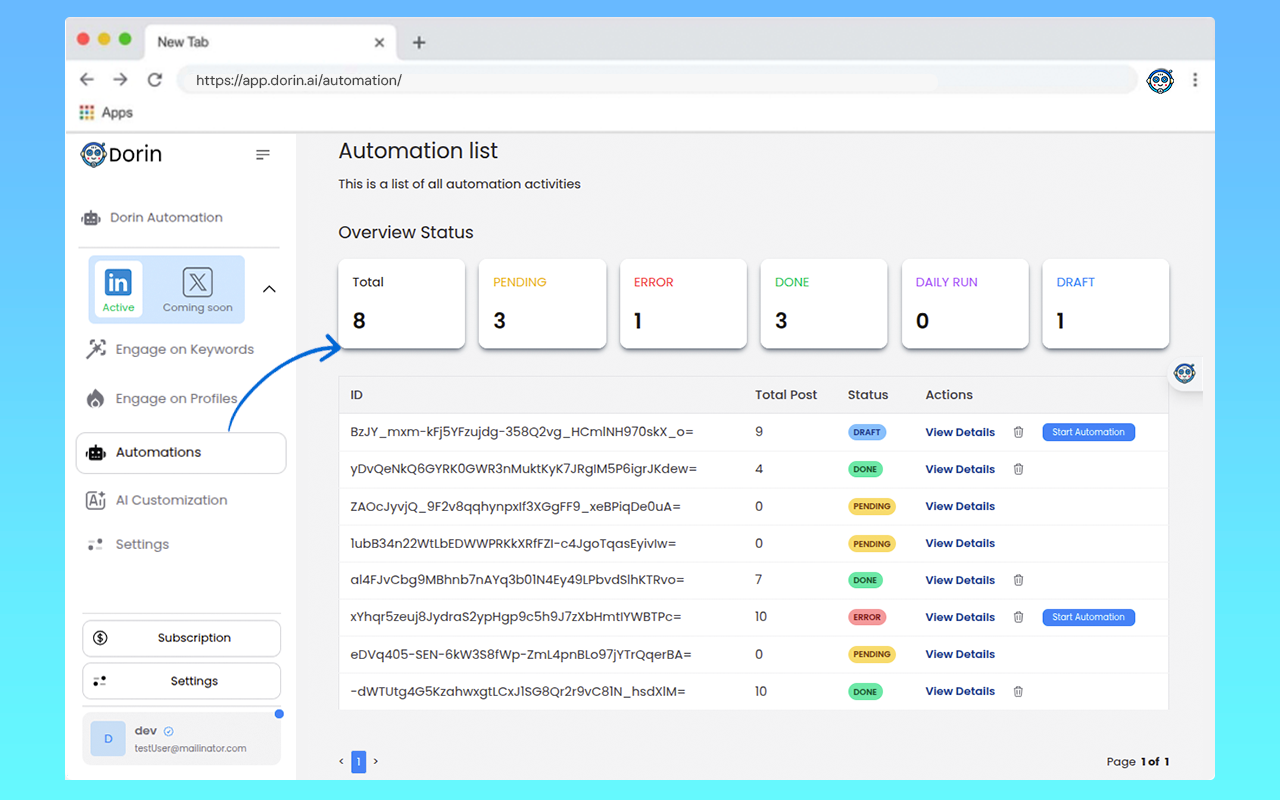Go back in browser history

(x=87, y=80)
